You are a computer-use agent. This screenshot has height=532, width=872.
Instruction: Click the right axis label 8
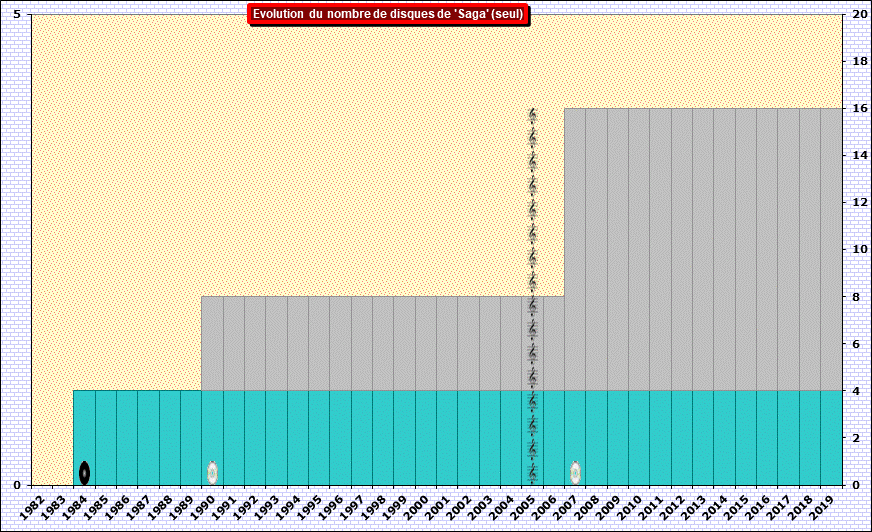[x=856, y=297]
